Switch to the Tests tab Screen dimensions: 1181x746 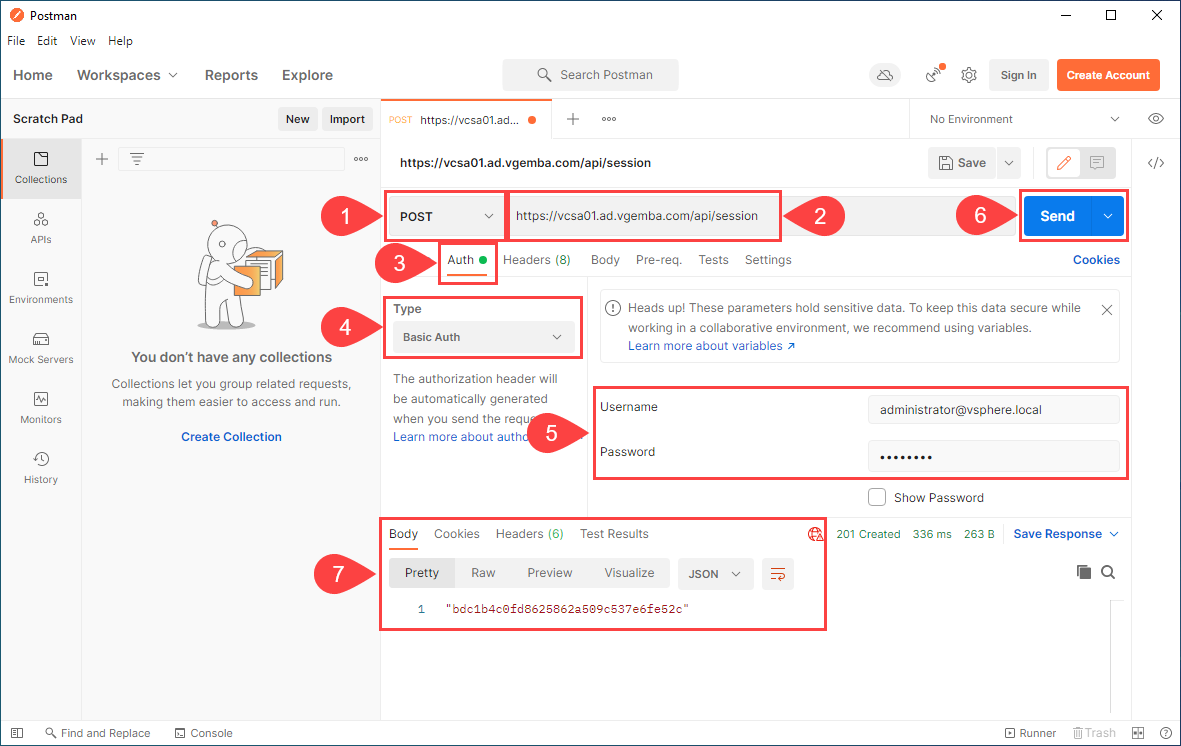click(x=713, y=260)
